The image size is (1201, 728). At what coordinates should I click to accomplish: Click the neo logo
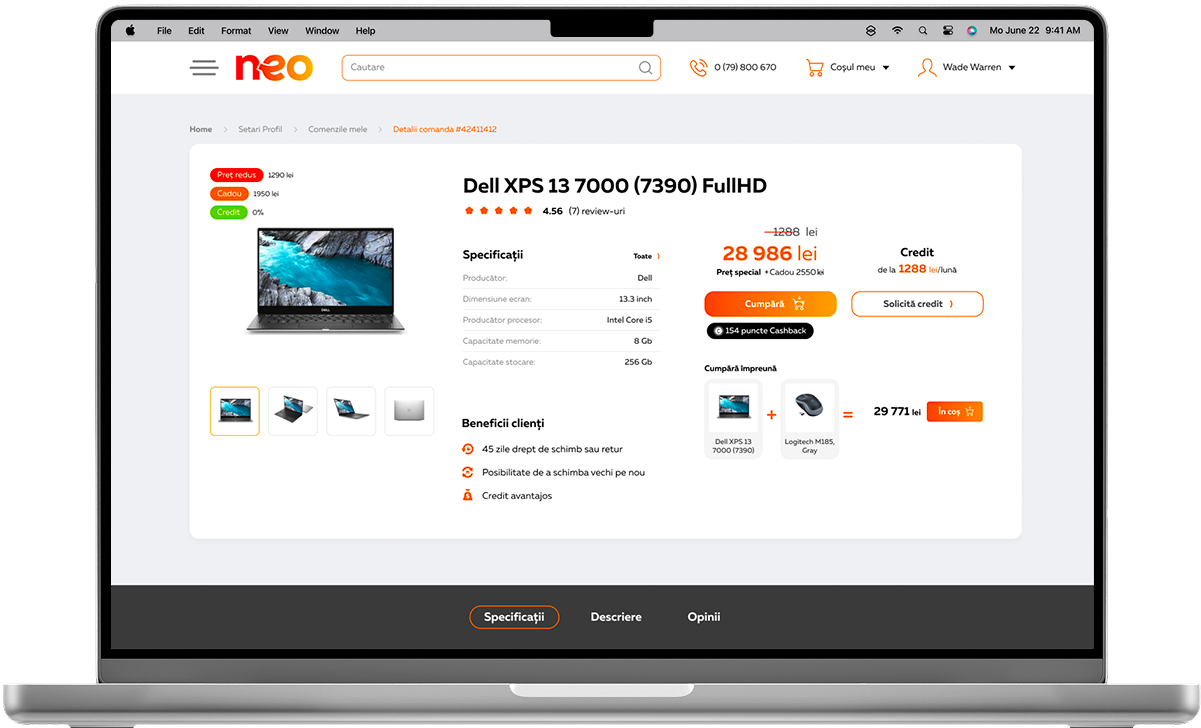(x=274, y=68)
